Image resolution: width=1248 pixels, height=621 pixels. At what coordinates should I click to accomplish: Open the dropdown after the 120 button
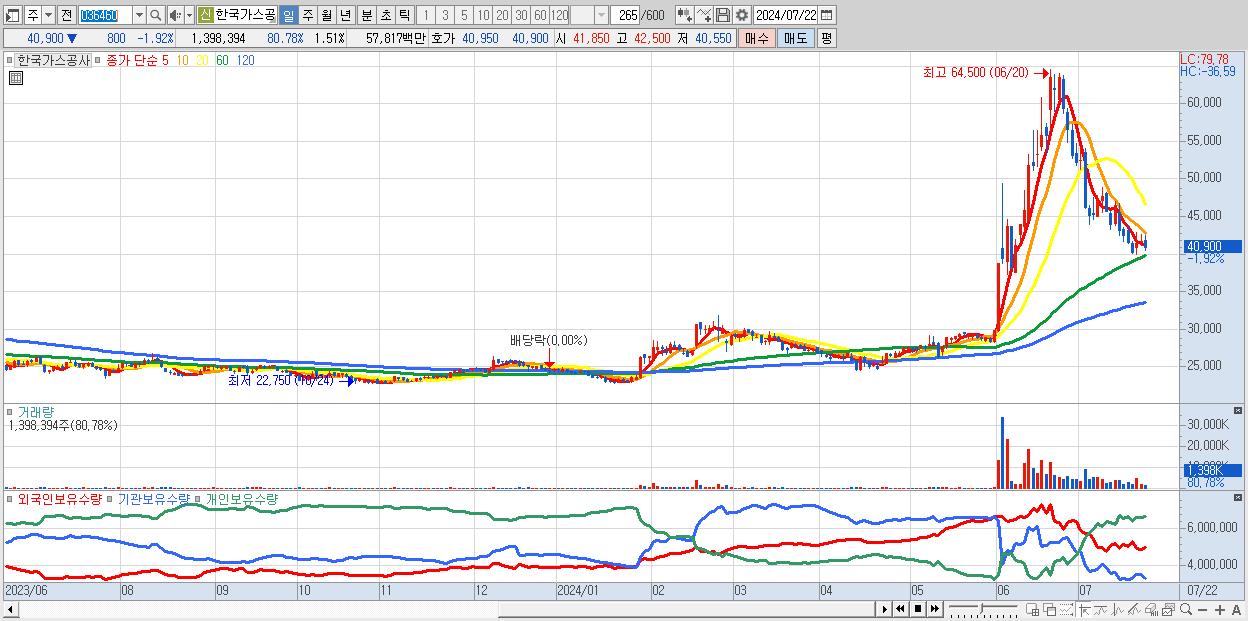coord(601,15)
